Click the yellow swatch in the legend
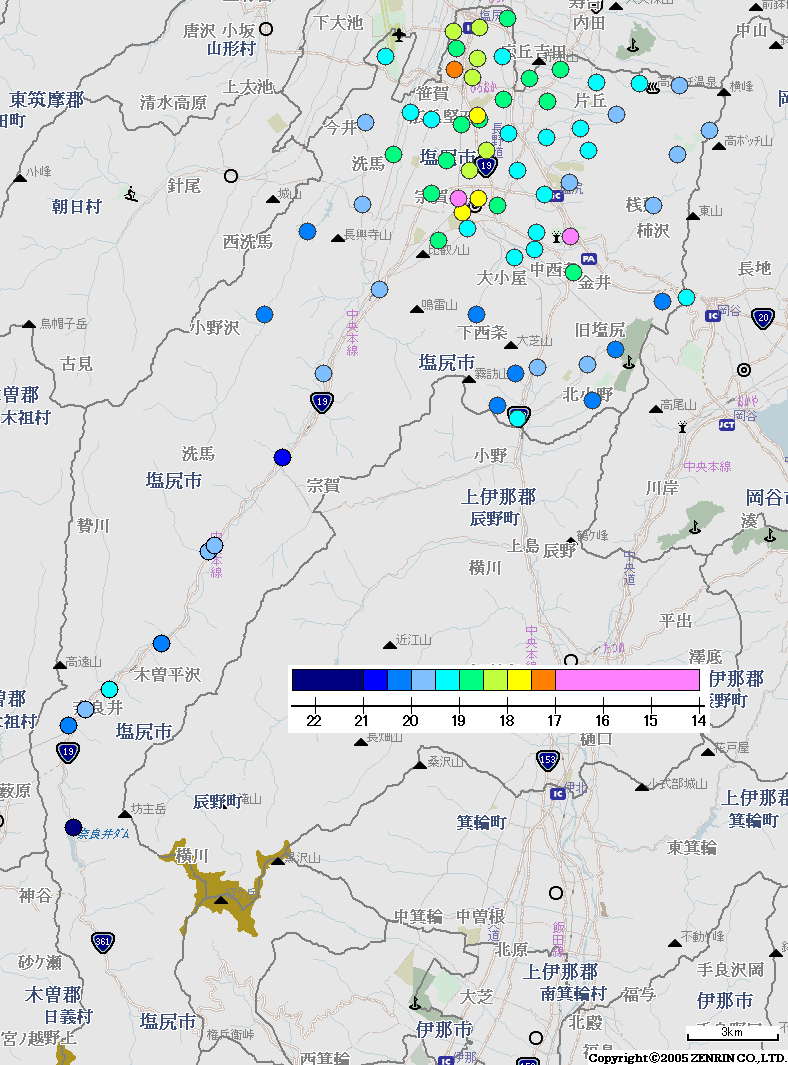The height and width of the screenshot is (1065, 788). pyautogui.click(x=519, y=680)
